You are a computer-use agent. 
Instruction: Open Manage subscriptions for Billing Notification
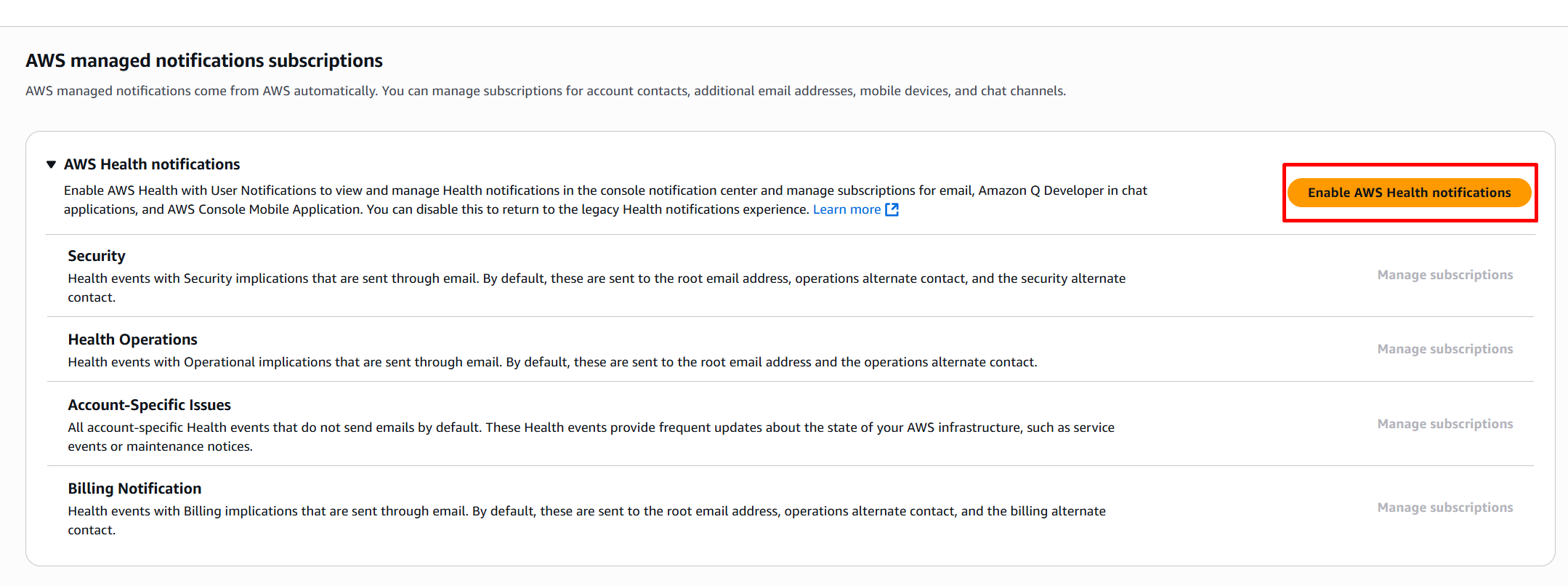[x=1444, y=507]
